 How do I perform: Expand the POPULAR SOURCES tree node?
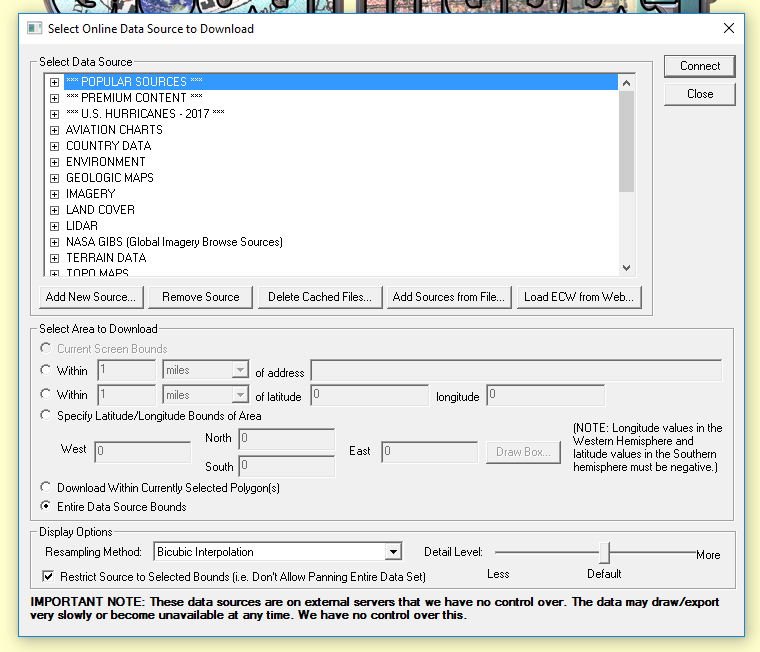[55, 82]
